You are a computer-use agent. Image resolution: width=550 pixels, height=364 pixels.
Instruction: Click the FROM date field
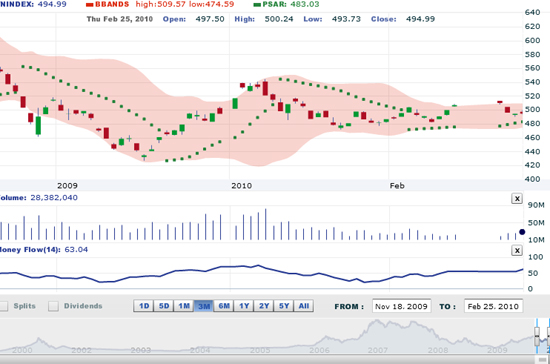pyautogui.click(x=401, y=306)
